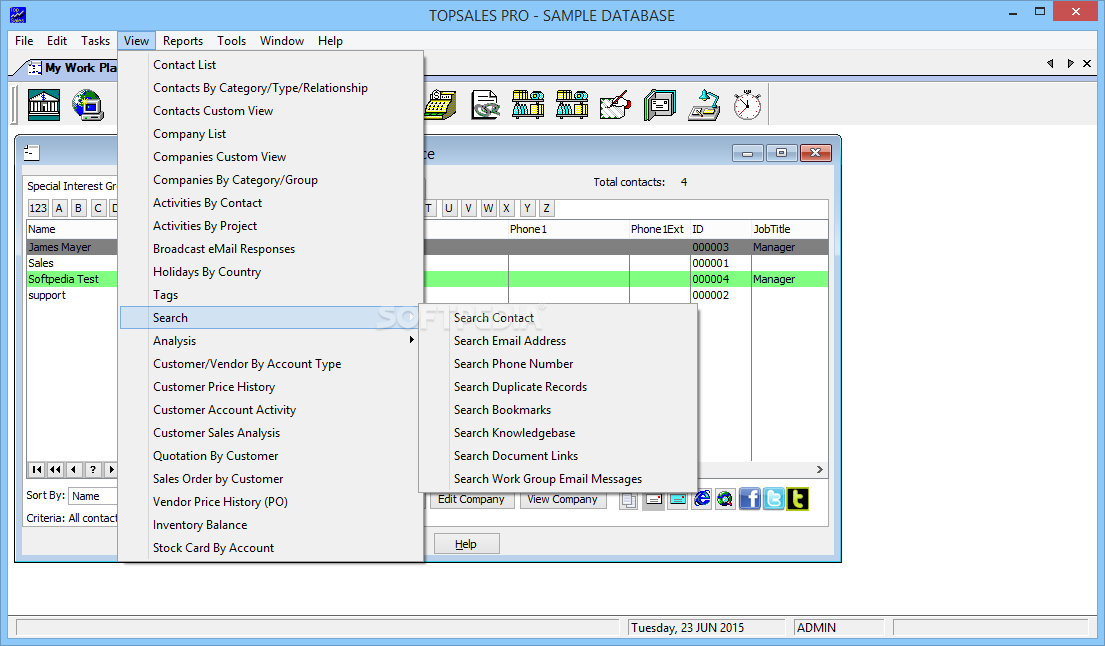The width and height of the screenshot is (1105, 646).
Task: Open the Edit menu
Action: click(x=57, y=41)
